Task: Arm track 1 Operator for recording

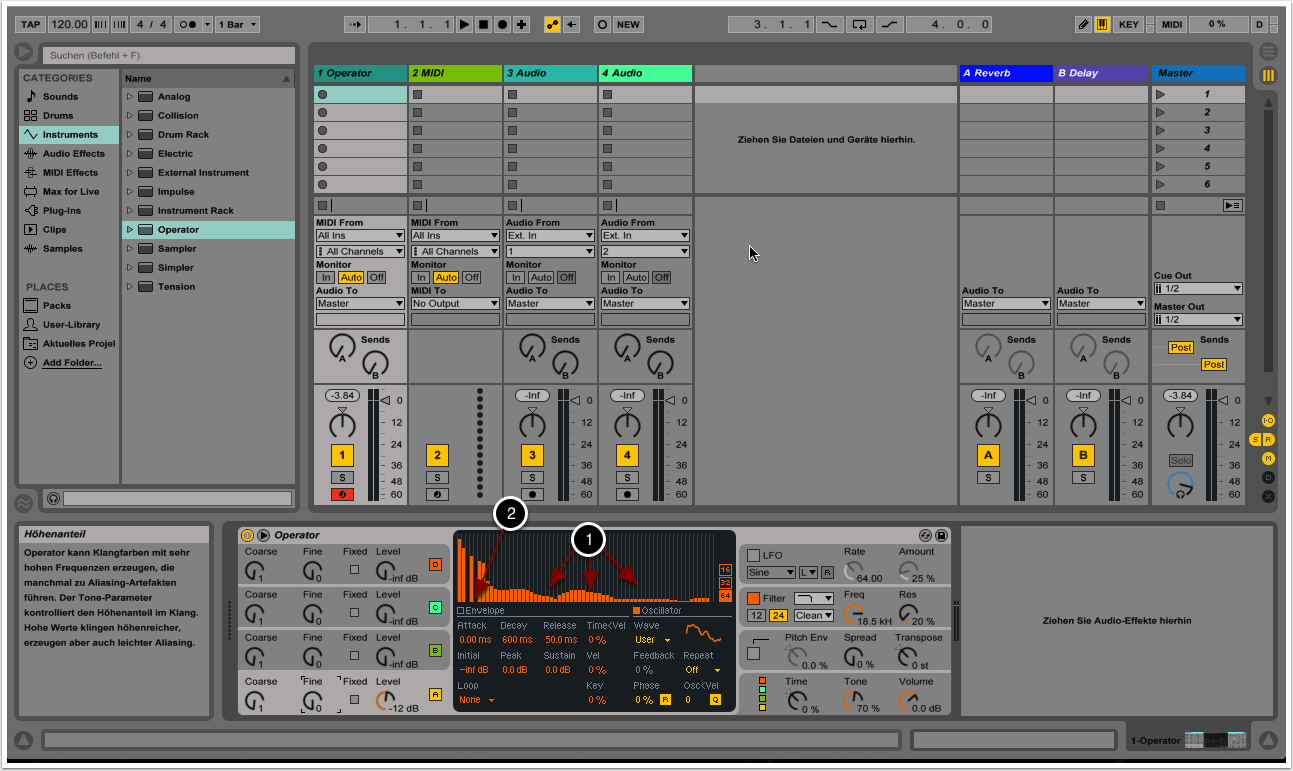Action: click(x=342, y=494)
